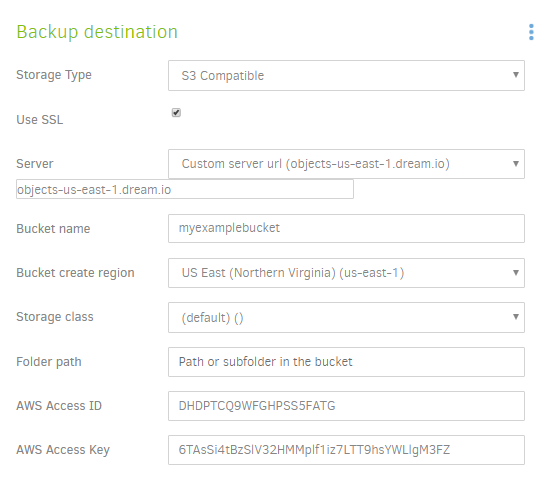Expand the Server dropdown list
The width and height of the screenshot is (553, 479).
click(346, 164)
